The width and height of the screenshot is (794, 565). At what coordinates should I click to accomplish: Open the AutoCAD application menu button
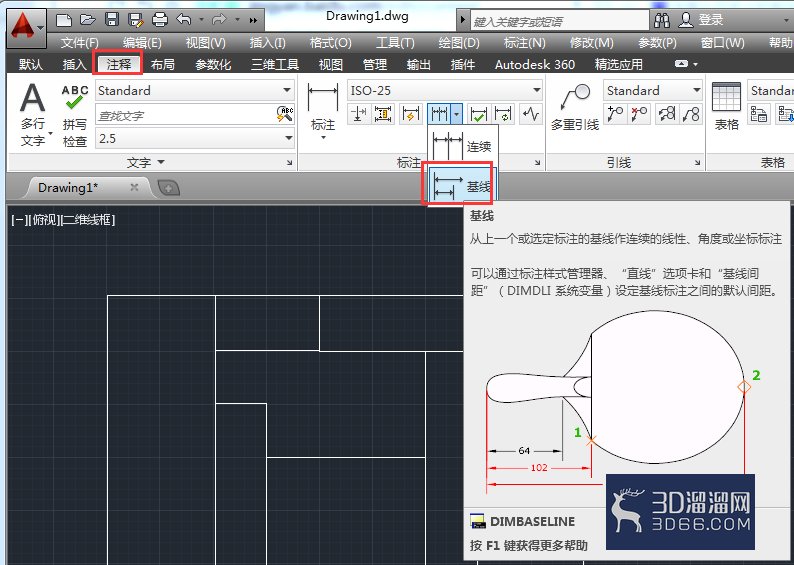[x=26, y=28]
